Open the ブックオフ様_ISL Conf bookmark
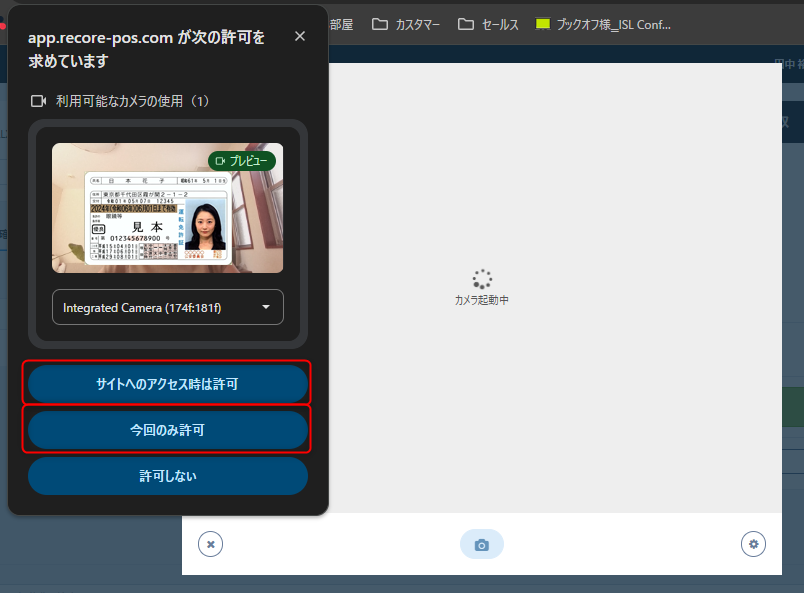This screenshot has height=593, width=804. pos(603,24)
